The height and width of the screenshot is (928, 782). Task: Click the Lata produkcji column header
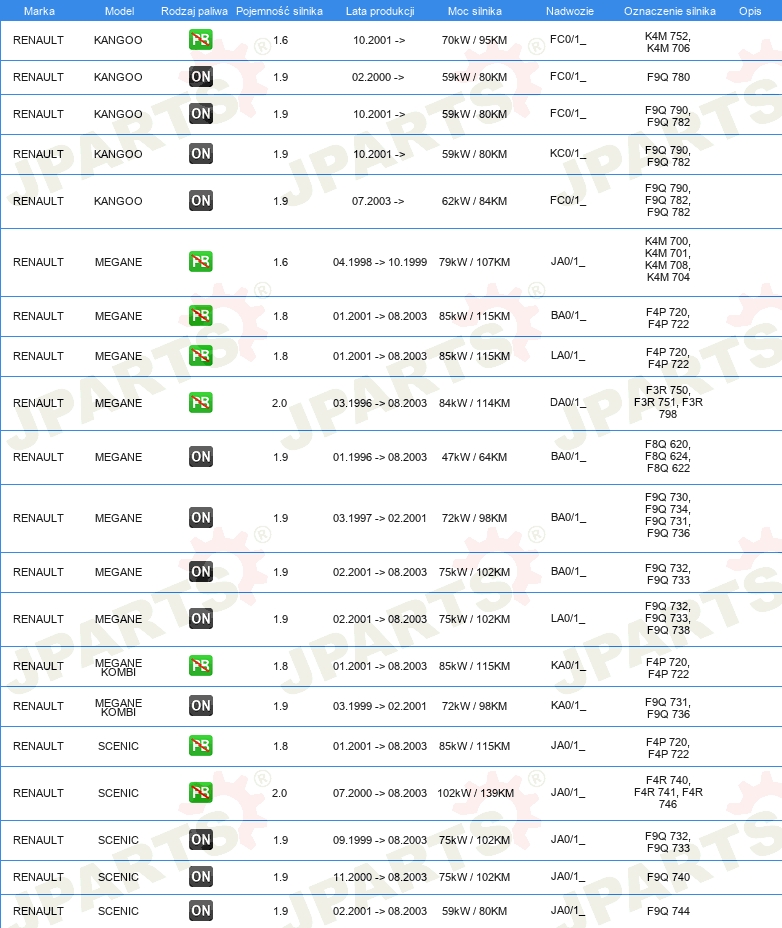click(380, 11)
